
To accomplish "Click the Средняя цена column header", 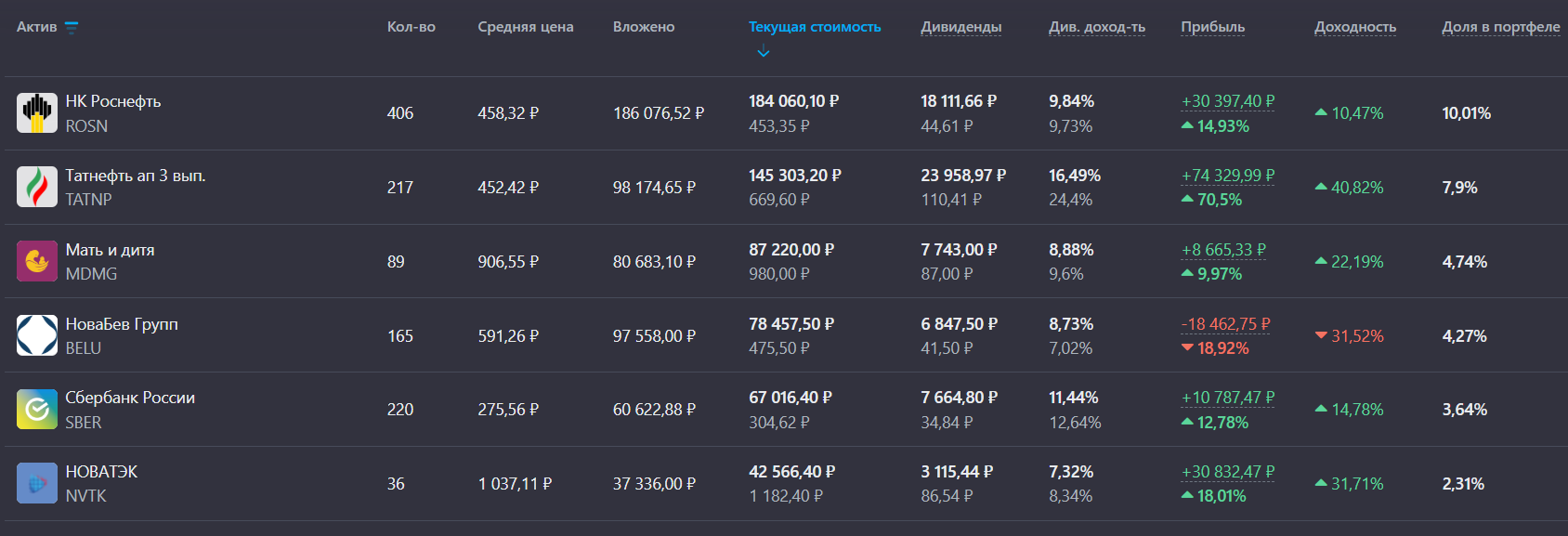I will click(x=526, y=27).
